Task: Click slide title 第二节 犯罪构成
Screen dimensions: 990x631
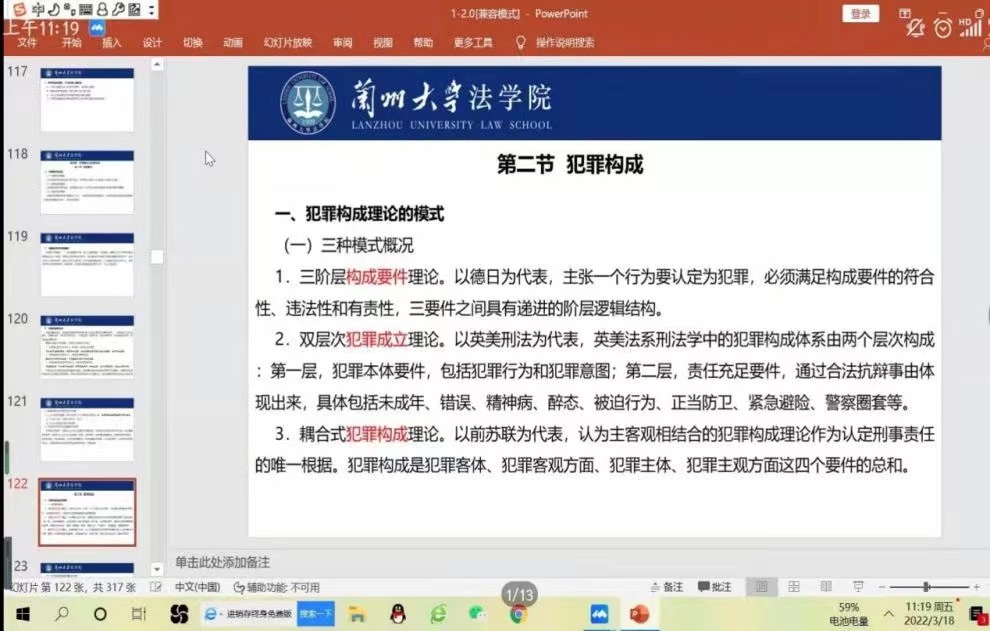Action: tap(570, 164)
